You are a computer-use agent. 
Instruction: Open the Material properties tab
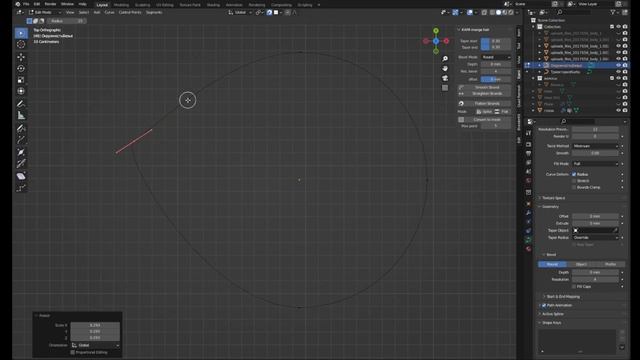click(529, 249)
